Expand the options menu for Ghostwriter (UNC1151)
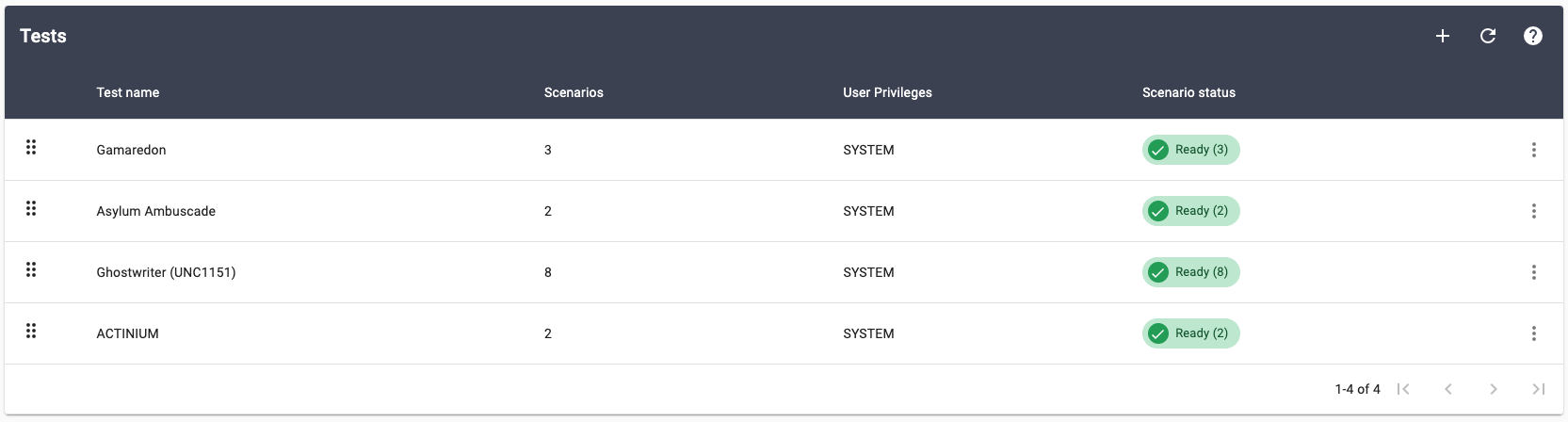This screenshot has height=422, width=1568. (1533, 272)
